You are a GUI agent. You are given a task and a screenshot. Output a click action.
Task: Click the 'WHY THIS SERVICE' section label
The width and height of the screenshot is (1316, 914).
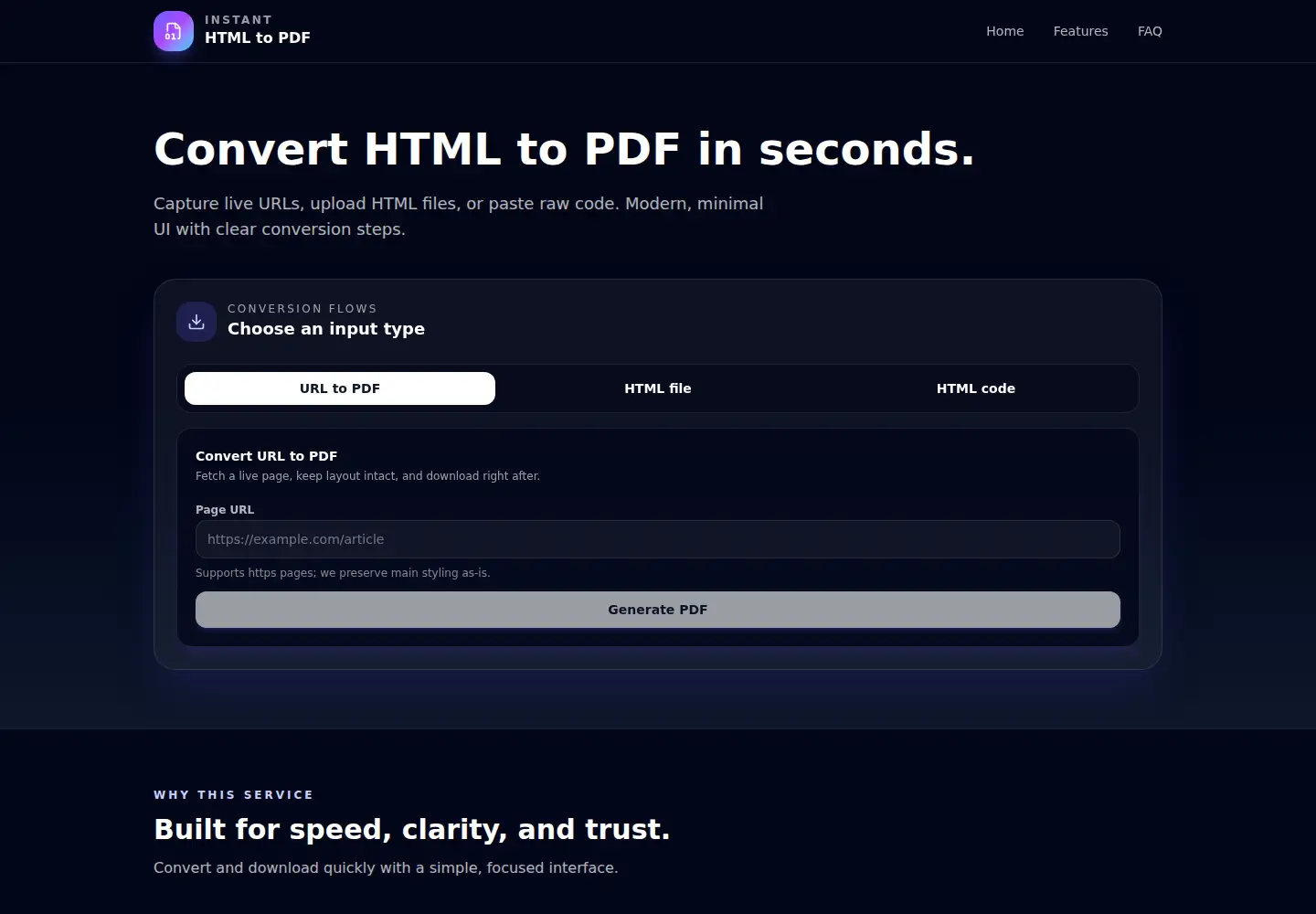coord(233,795)
